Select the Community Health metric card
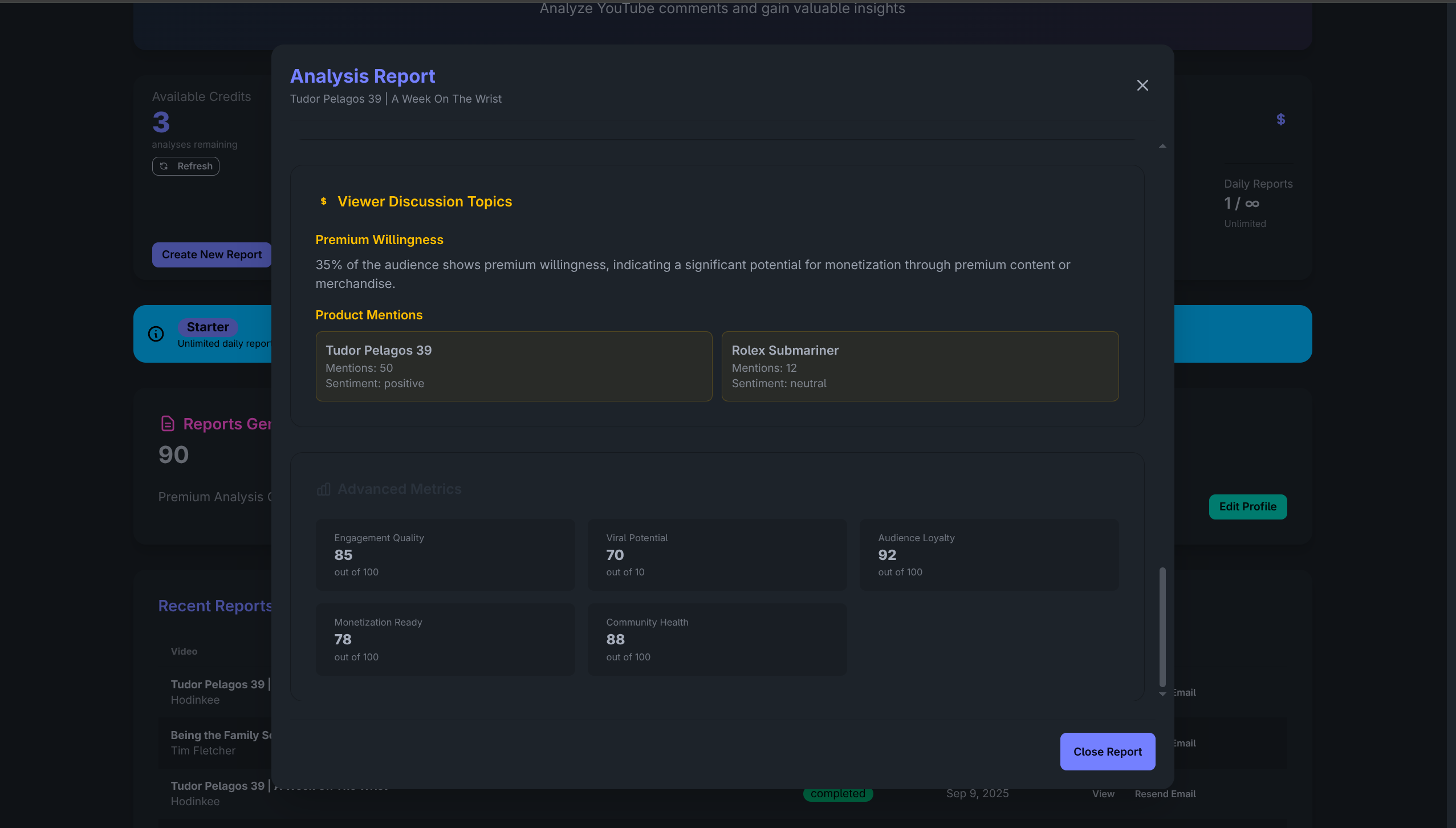This screenshot has width=1456, height=828. tap(717, 639)
